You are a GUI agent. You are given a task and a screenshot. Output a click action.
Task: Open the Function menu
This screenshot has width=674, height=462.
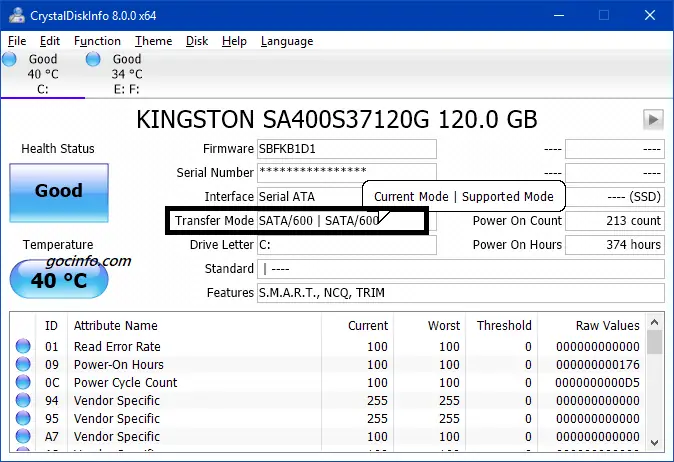97,41
